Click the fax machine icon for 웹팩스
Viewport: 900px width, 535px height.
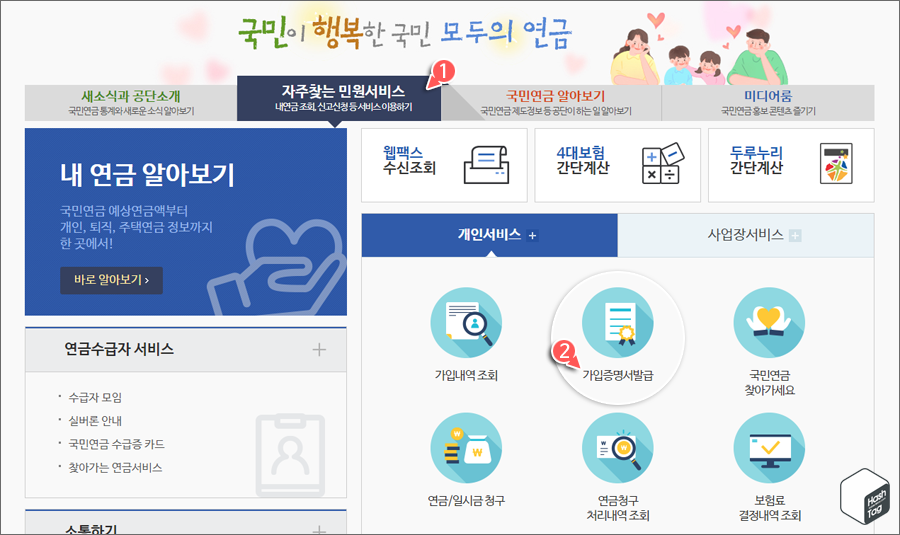[486, 165]
